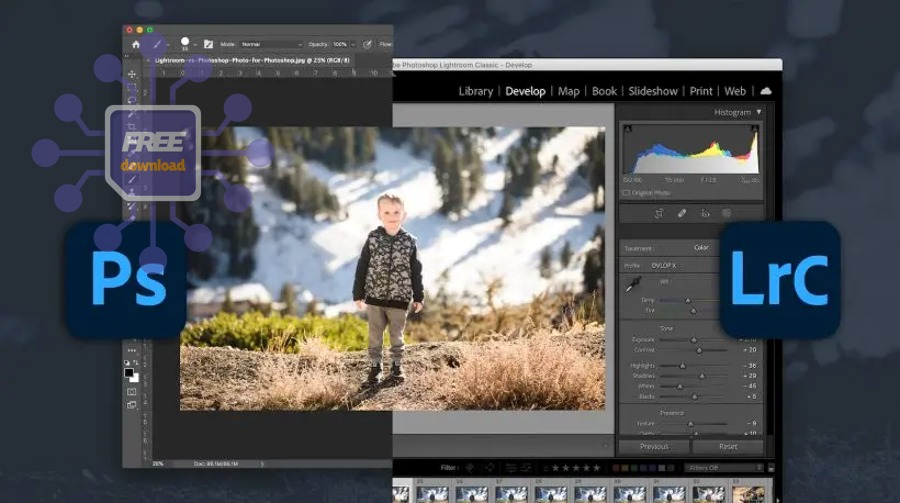The height and width of the screenshot is (503, 900).
Task: Click the Photoshop Home icon
Action: 136,44
